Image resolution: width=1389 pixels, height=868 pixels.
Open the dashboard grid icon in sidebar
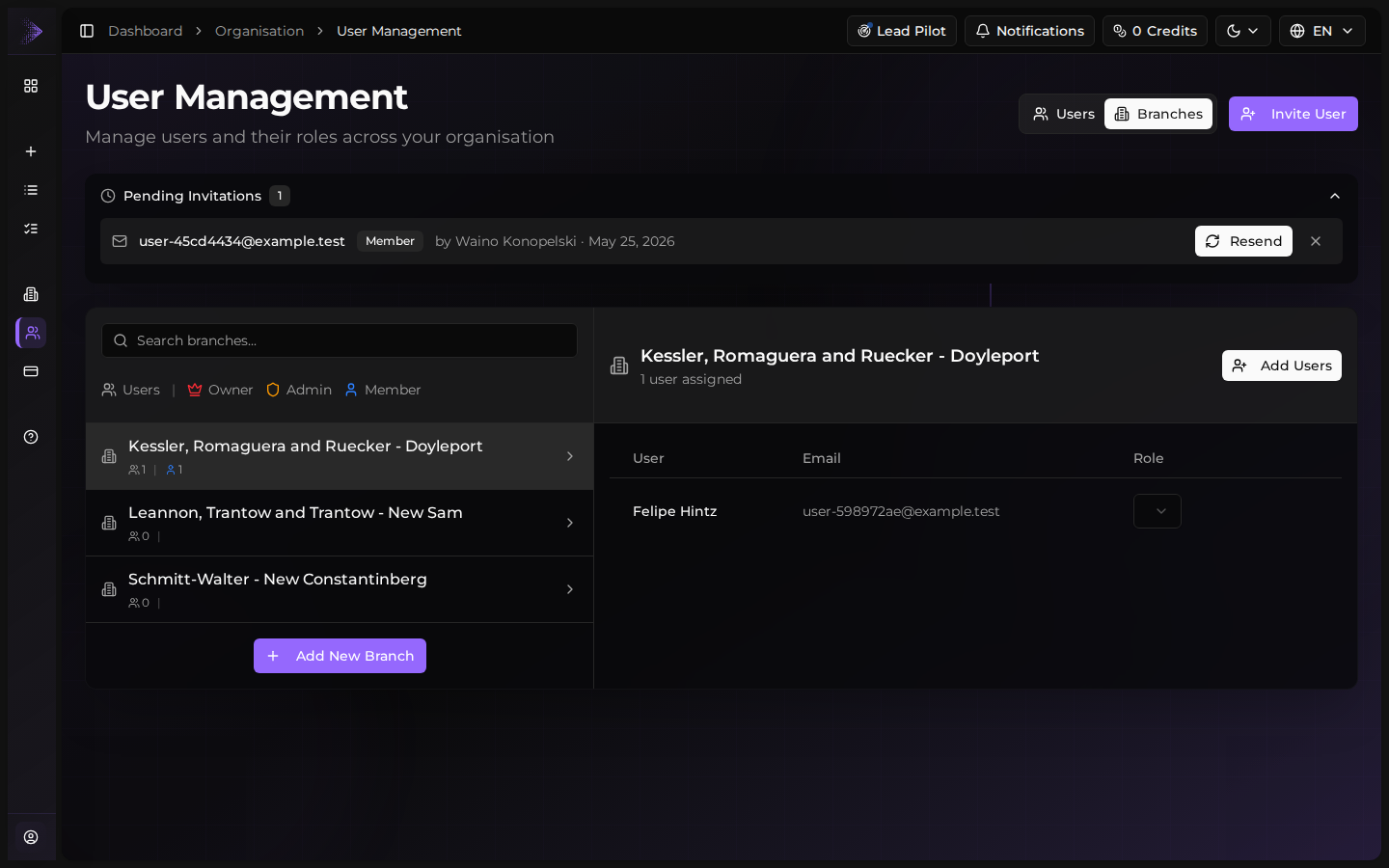tap(31, 86)
